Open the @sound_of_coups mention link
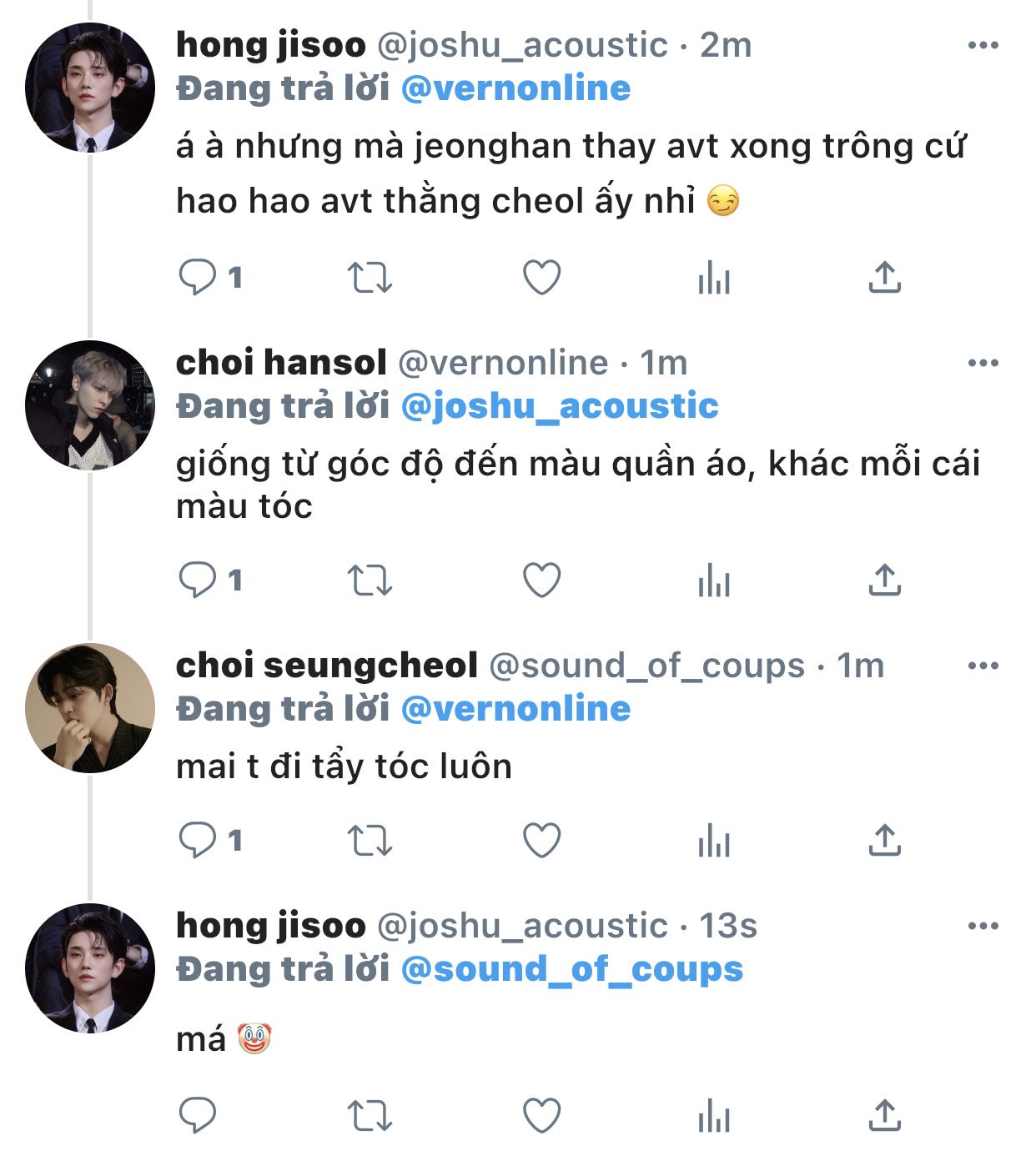This screenshot has width=1036, height=1151. (571, 969)
